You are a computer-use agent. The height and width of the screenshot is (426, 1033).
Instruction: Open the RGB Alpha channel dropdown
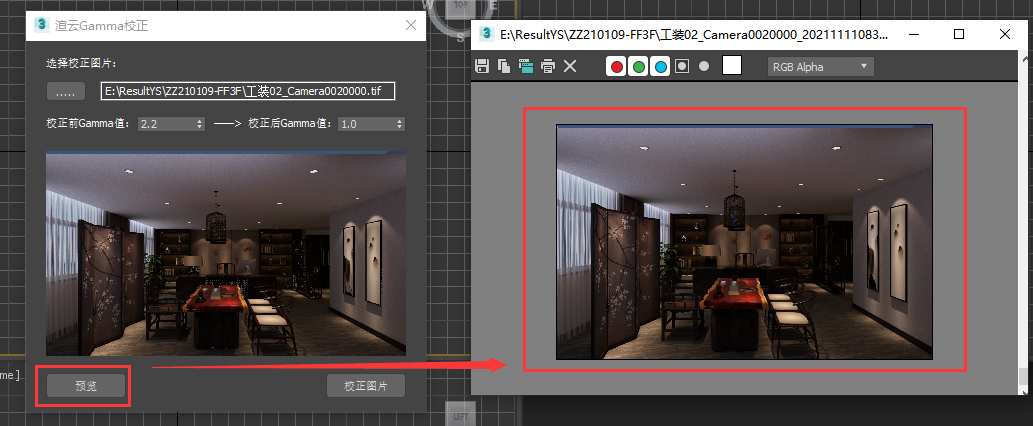point(820,67)
